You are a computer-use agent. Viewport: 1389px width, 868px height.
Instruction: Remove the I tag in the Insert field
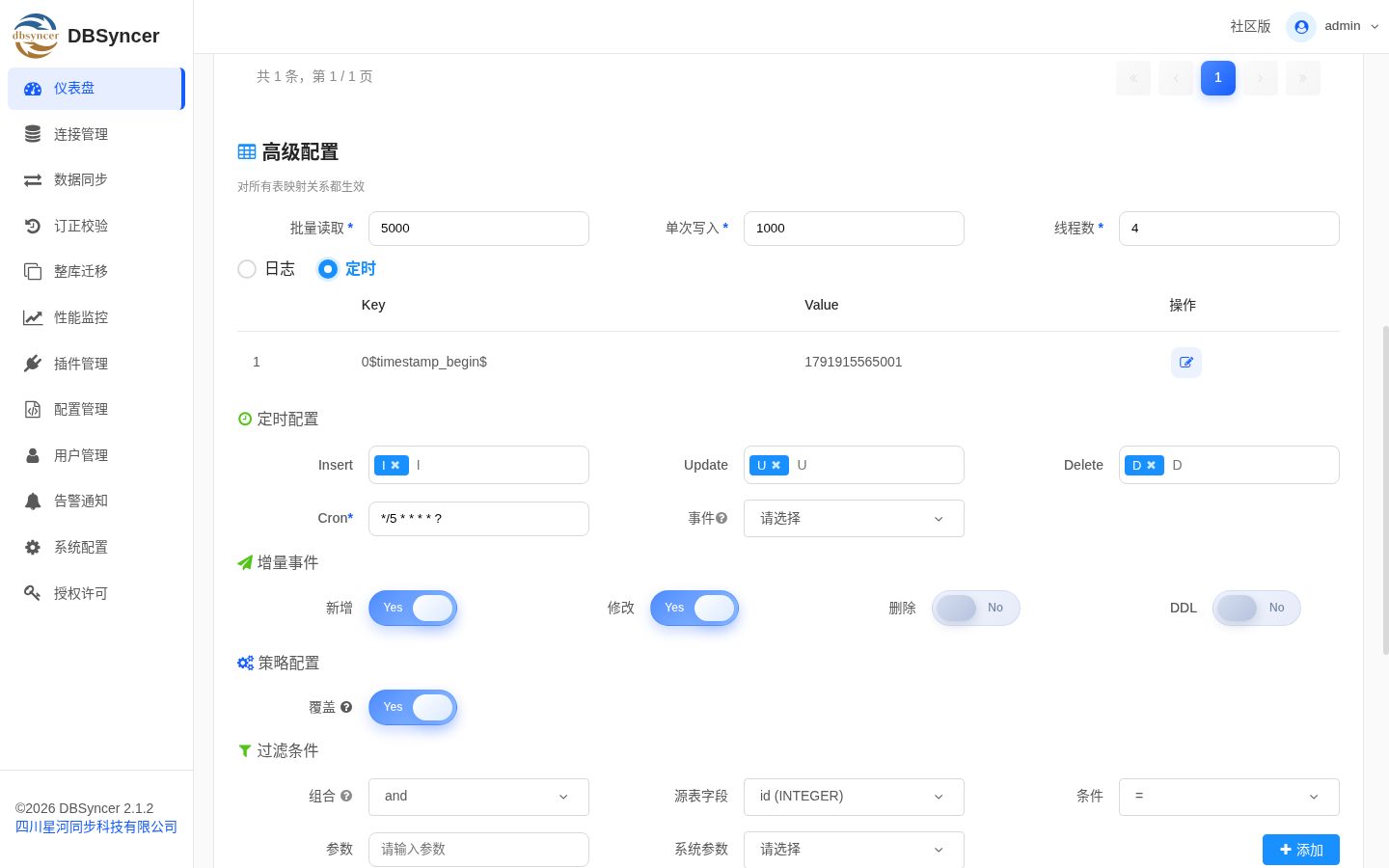pyautogui.click(x=395, y=465)
